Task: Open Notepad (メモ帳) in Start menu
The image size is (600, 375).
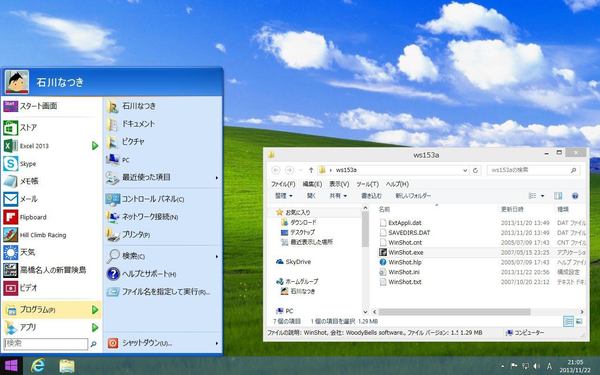Action: [x=51, y=181]
